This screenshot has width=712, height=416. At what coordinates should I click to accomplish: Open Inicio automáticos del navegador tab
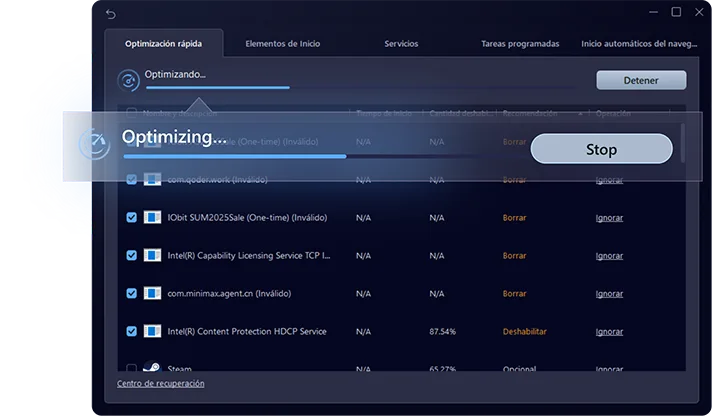click(x=639, y=44)
